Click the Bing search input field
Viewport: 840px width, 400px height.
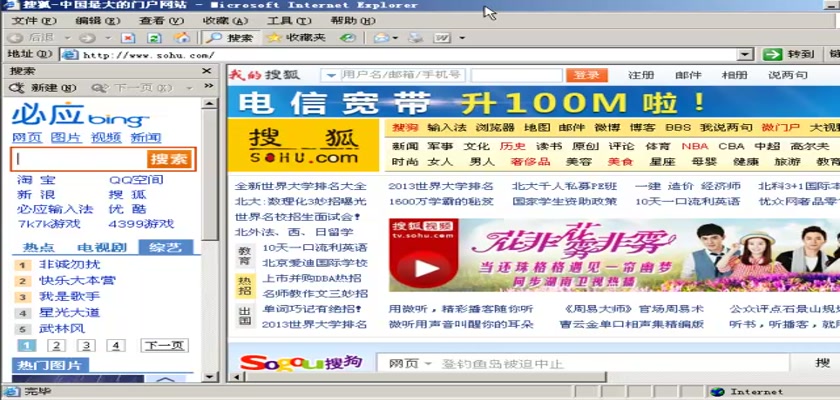(x=79, y=159)
